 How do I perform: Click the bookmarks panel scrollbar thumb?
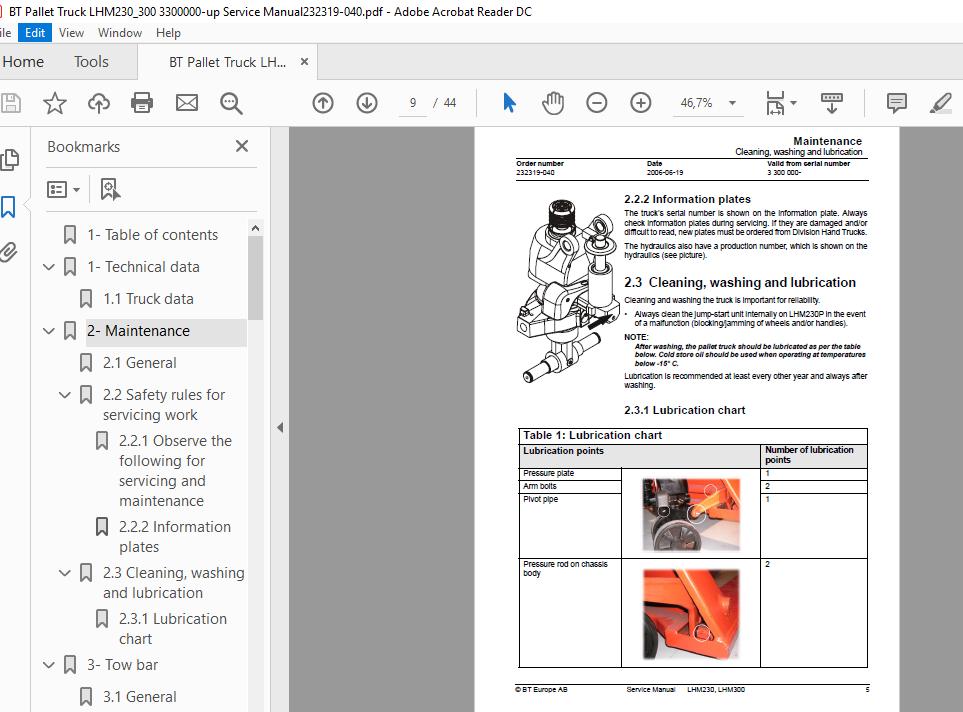255,278
